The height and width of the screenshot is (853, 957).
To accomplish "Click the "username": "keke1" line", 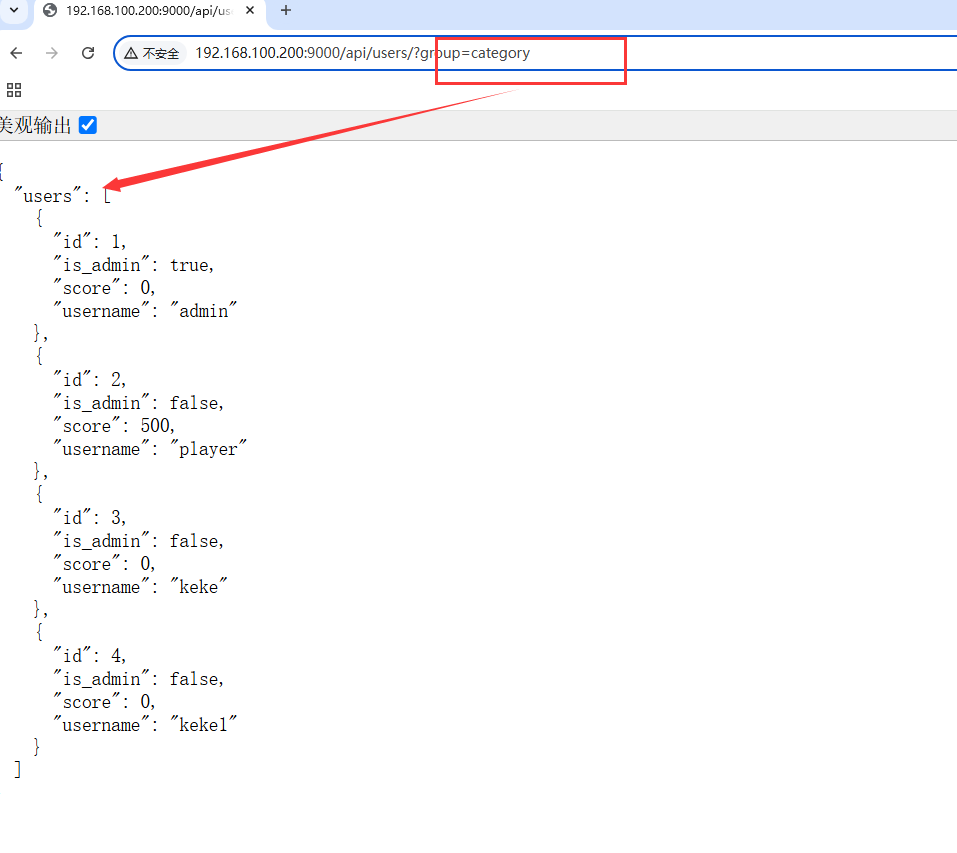I will [x=145, y=725].
